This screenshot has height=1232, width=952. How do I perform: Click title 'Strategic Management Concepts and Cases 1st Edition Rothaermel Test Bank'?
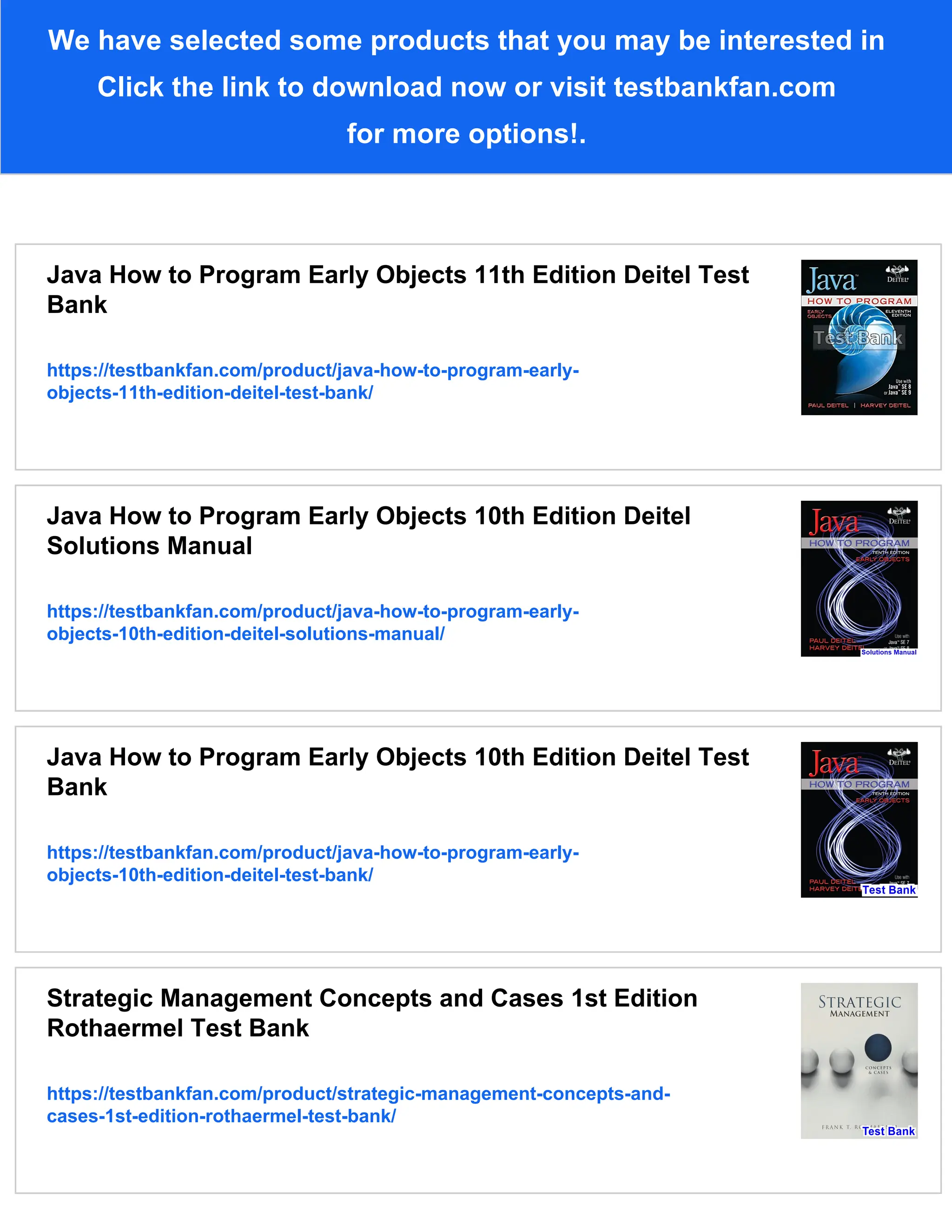pyautogui.click(x=372, y=1013)
